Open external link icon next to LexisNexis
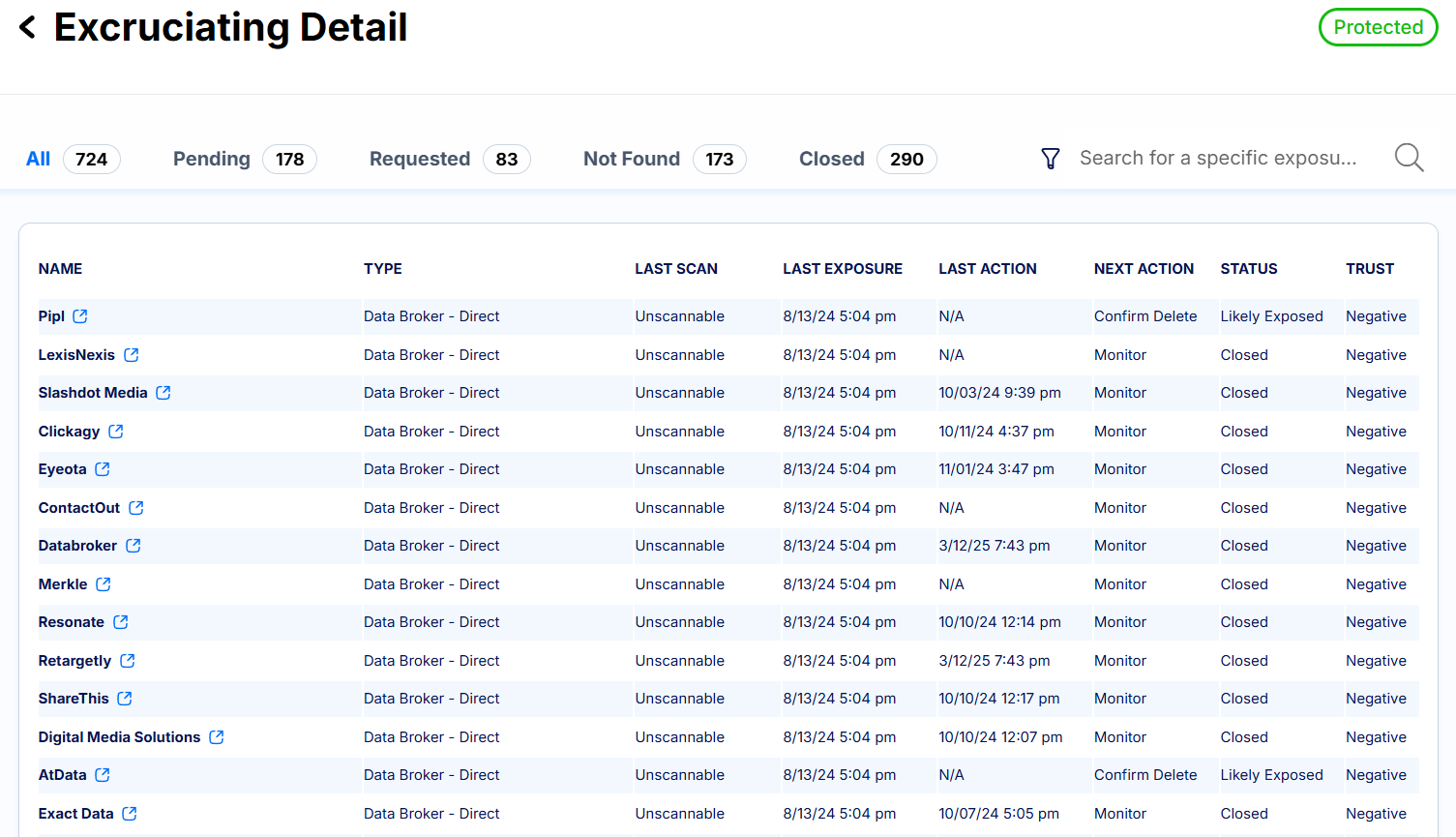1456x837 pixels. 132,355
